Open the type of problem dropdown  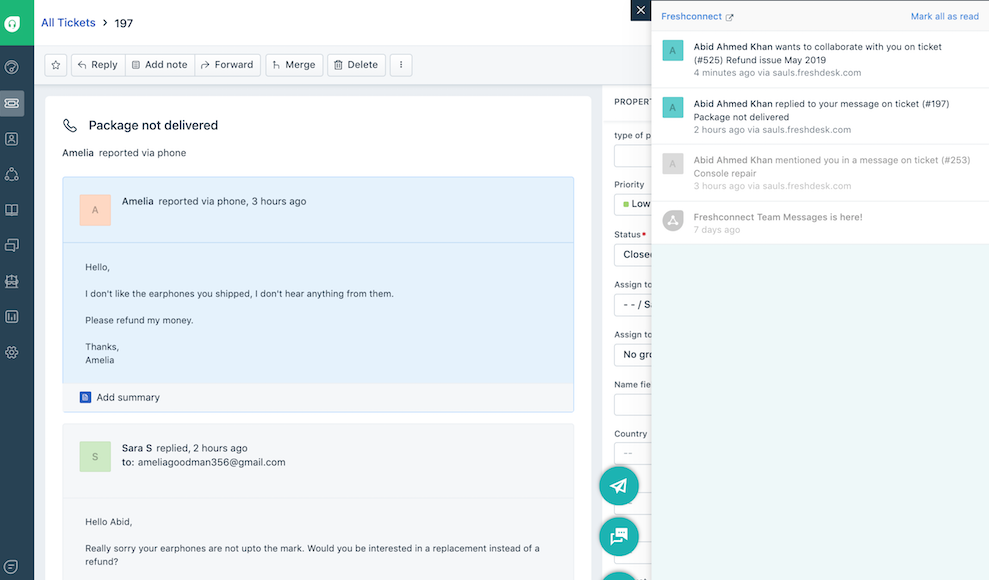633,156
